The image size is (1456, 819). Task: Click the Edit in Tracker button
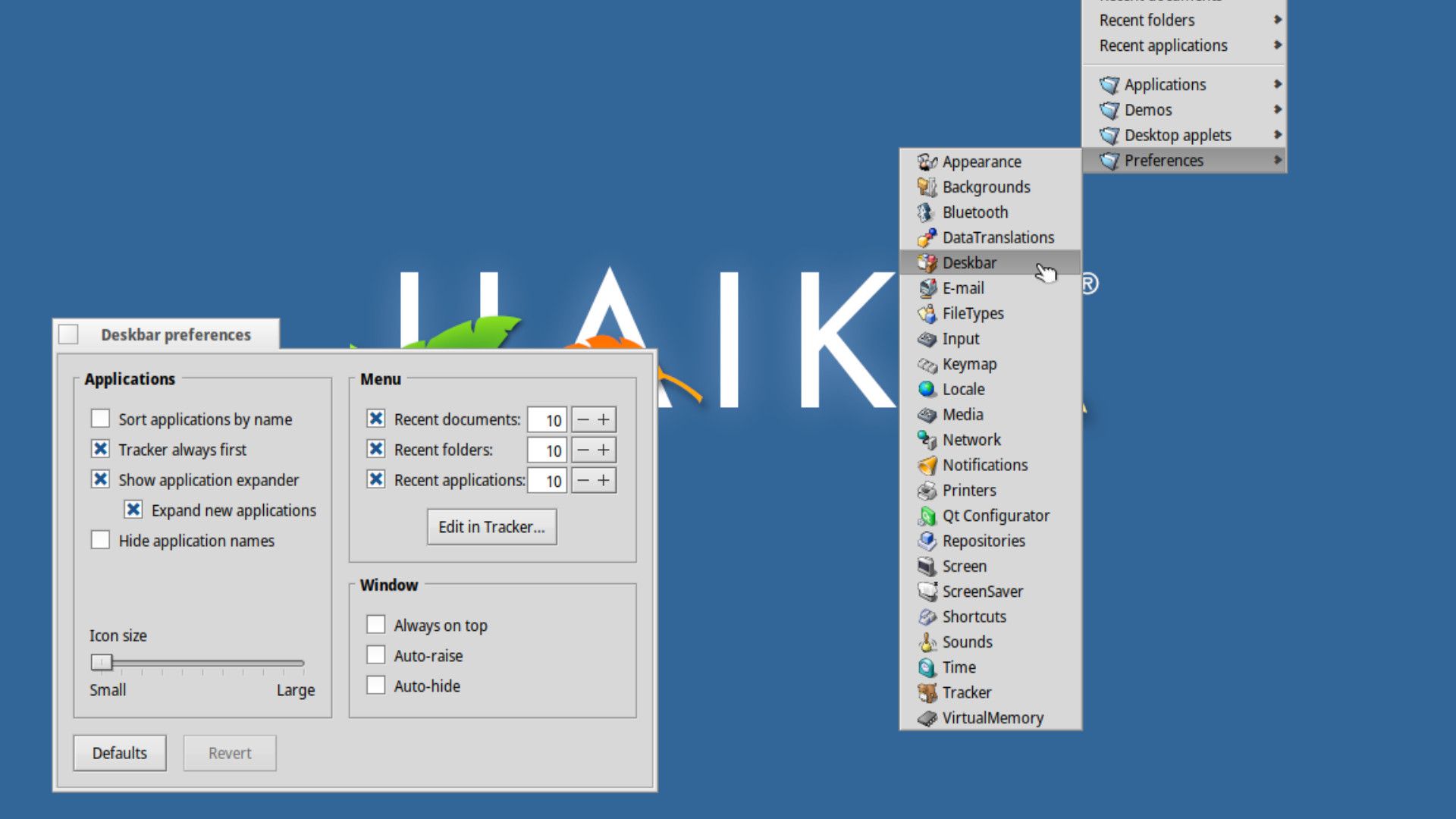[x=491, y=526]
